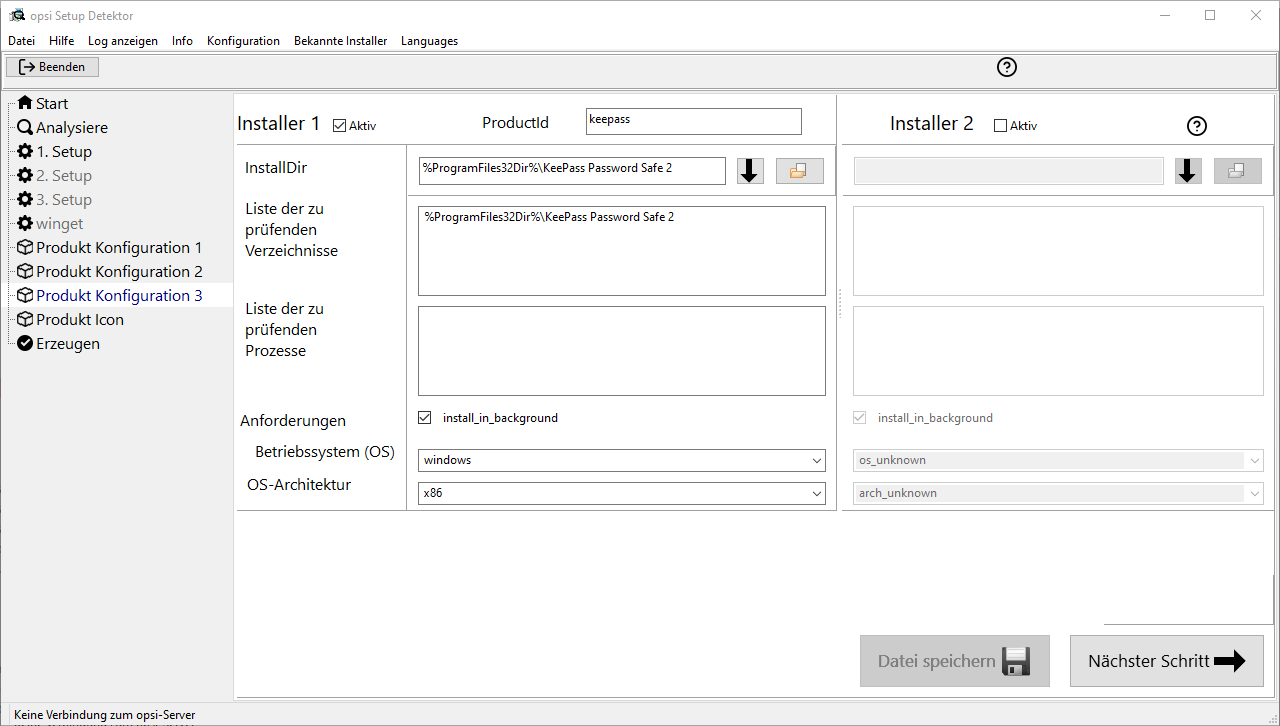The height and width of the screenshot is (726, 1280).
Task: Click the home icon next to Start
Action: [x=25, y=103]
